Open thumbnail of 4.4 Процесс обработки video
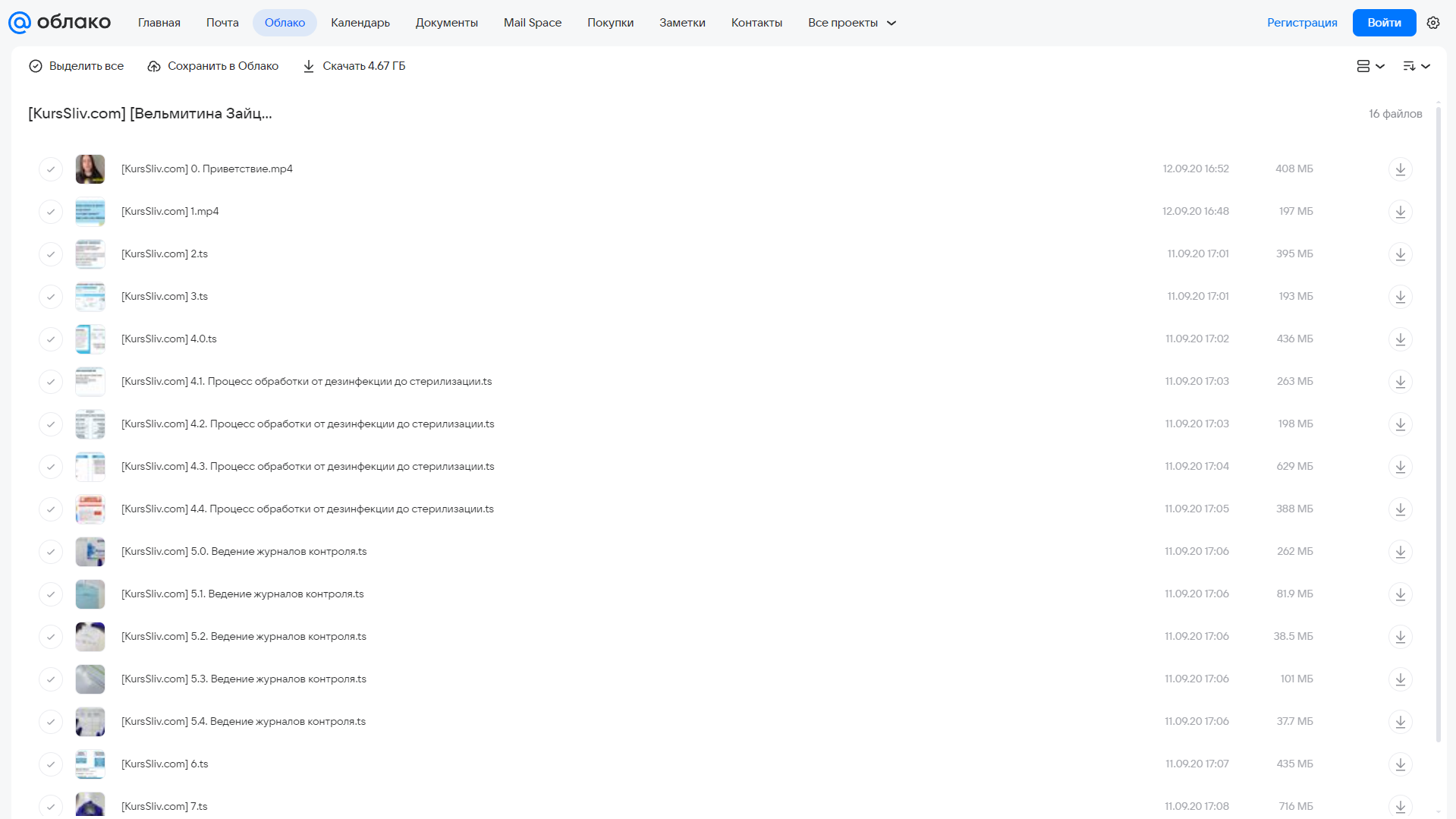 (x=90, y=509)
